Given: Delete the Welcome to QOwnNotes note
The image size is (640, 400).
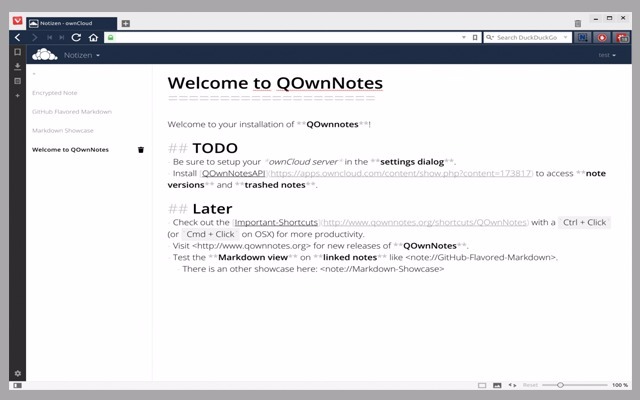Looking at the screenshot, I should (141, 150).
